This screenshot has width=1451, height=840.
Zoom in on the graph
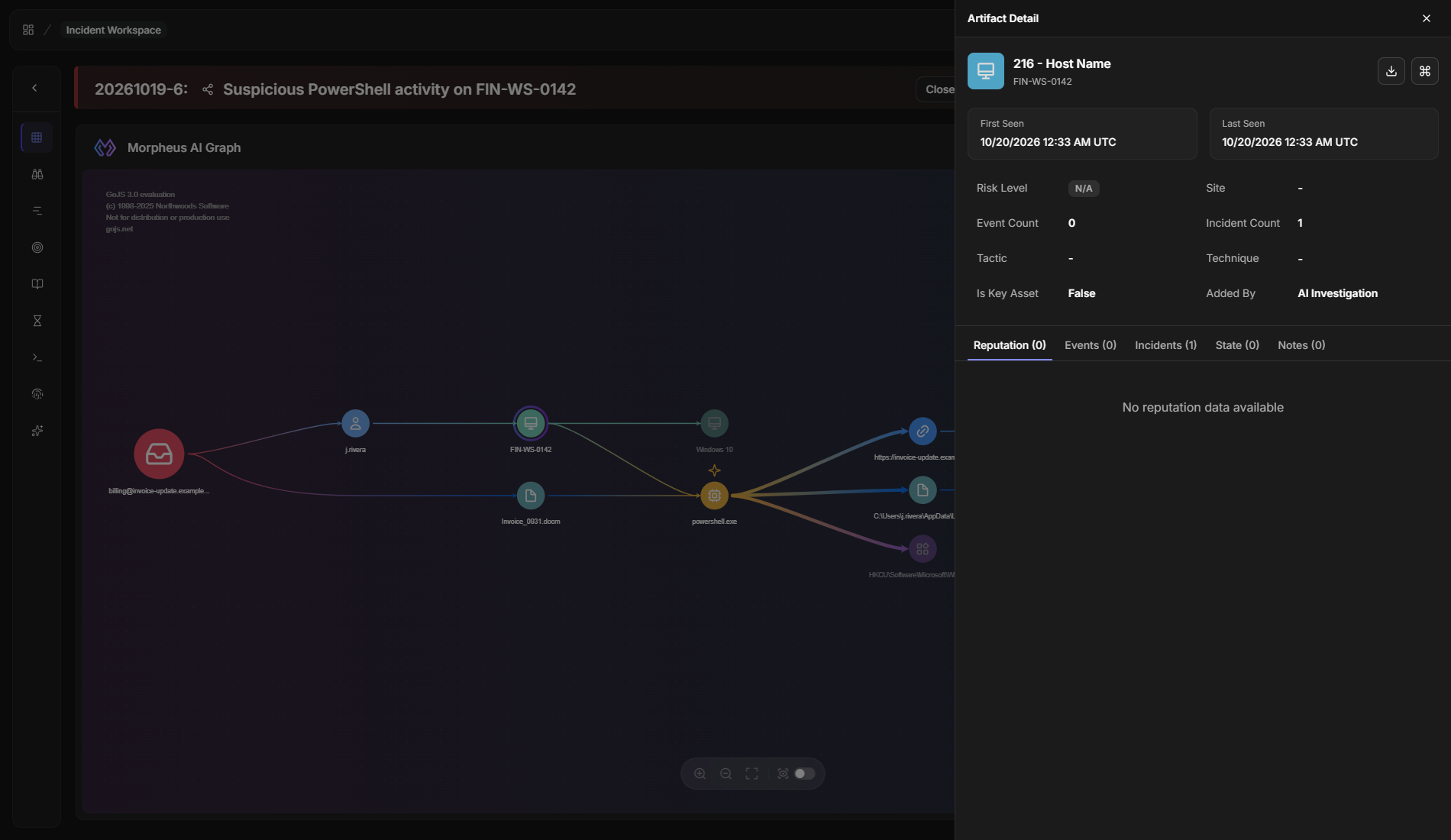[x=700, y=774]
